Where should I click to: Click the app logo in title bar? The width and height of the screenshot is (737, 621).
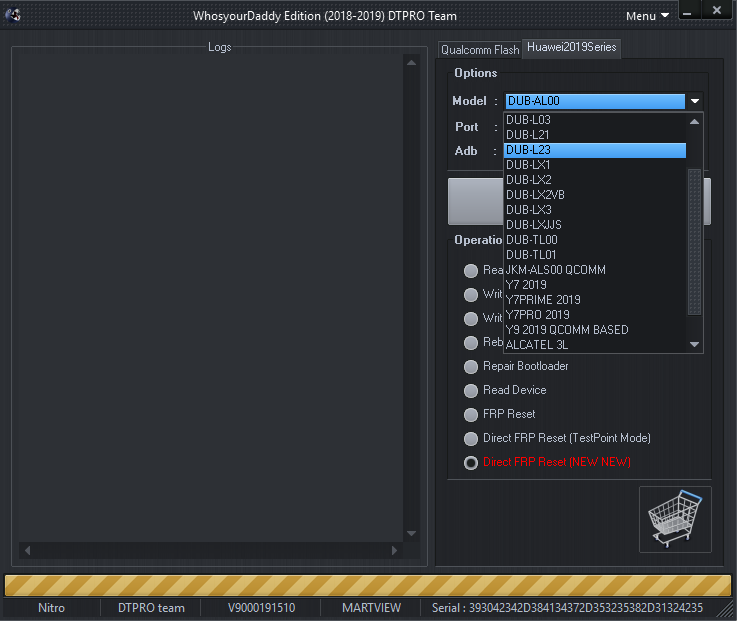[x=13, y=16]
